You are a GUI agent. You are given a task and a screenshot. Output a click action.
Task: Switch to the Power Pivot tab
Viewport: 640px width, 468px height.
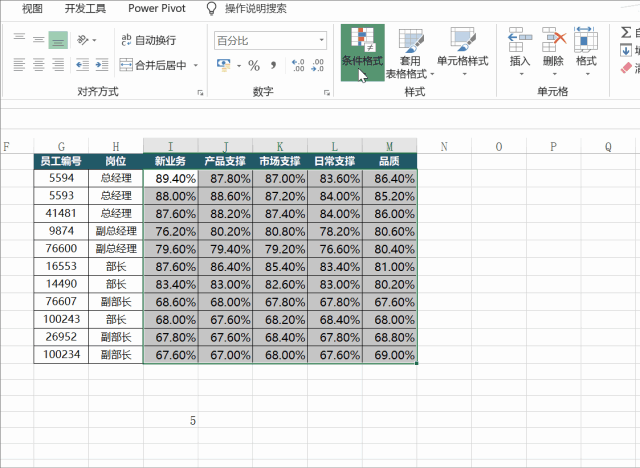point(156,8)
